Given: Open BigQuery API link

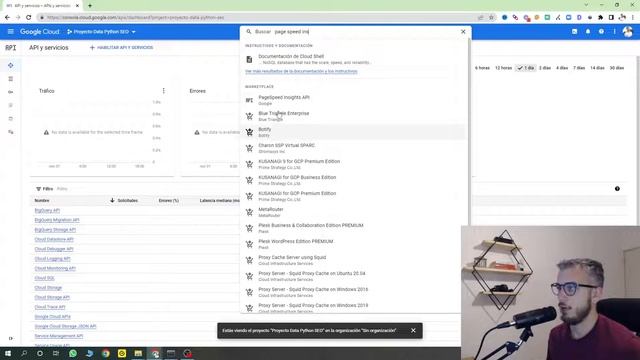Looking at the screenshot, I should pos(47,211).
